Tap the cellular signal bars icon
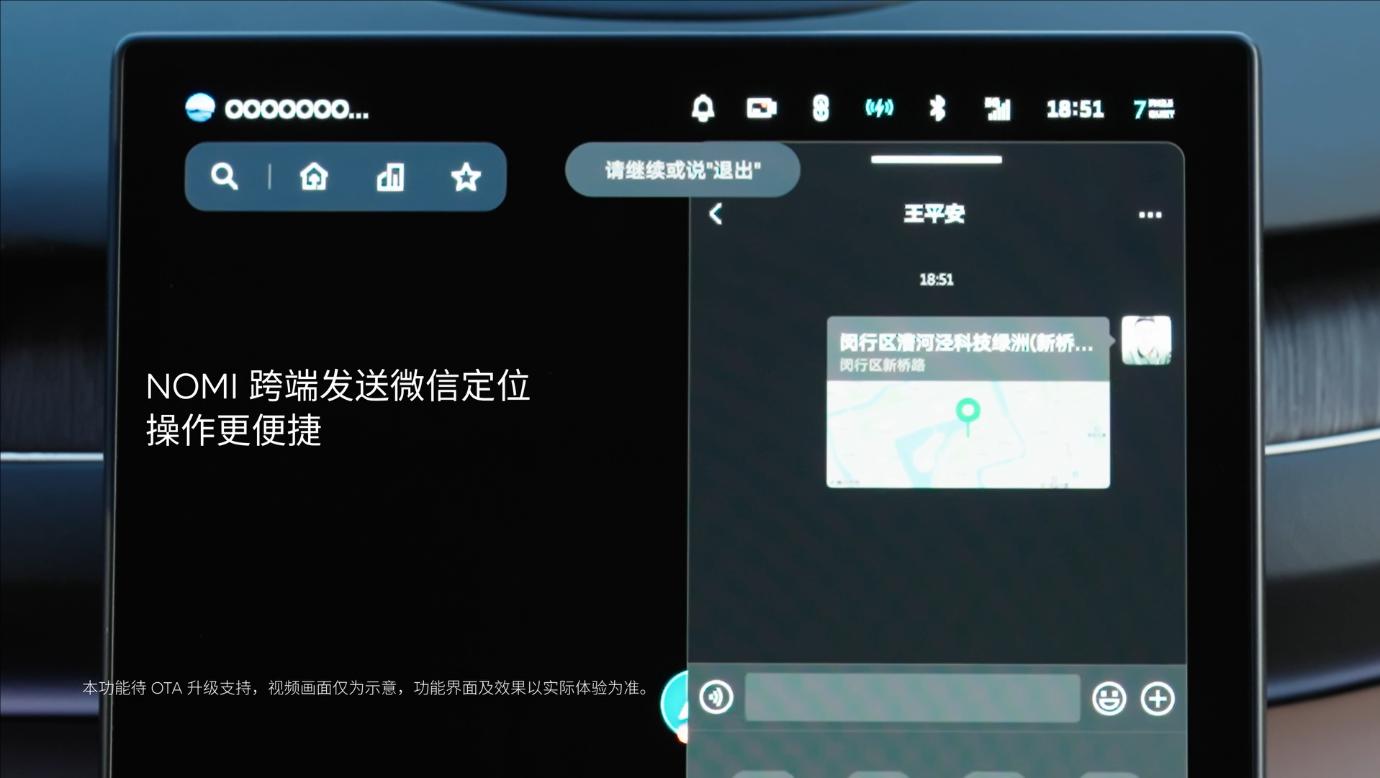 (997, 108)
